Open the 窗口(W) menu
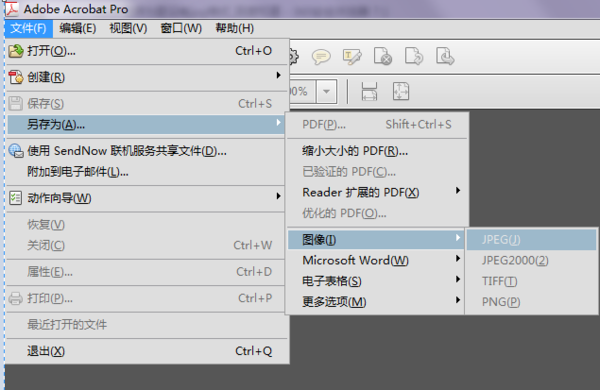 181,28
